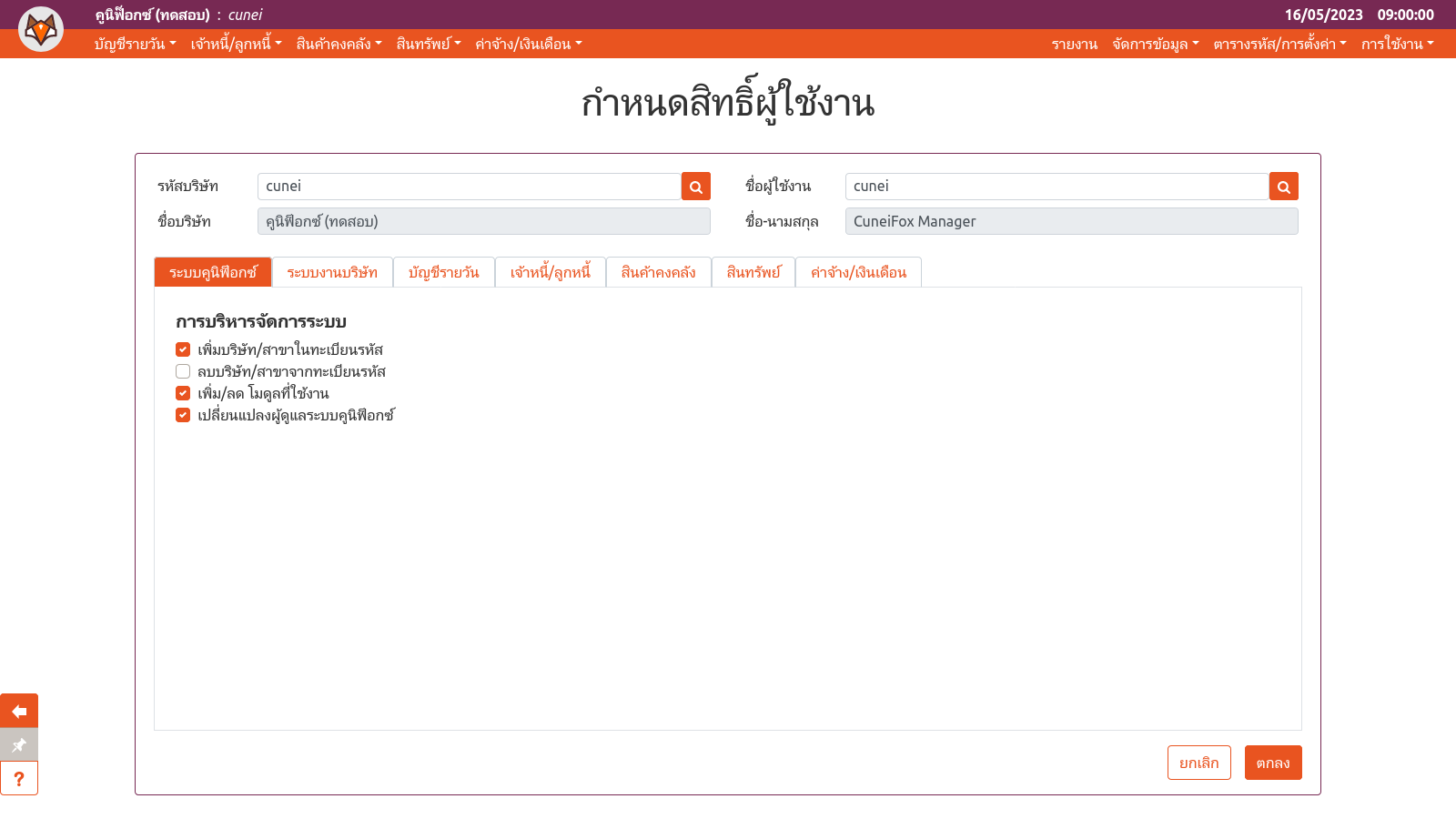Expand the บัญชีรายวัน dropdown menu in navbar
Screen dimensions: 1456x819
(135, 44)
